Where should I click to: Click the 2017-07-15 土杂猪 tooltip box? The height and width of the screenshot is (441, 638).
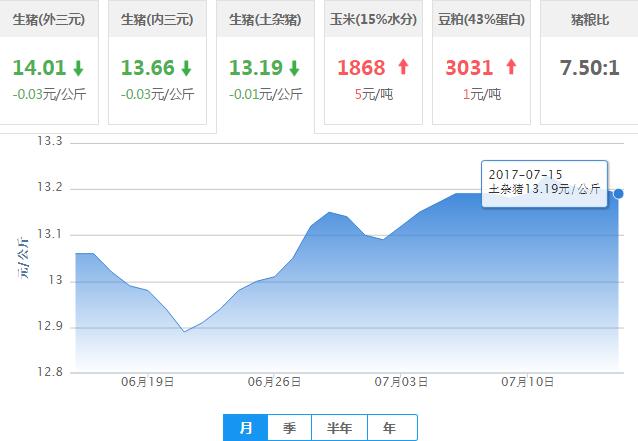[544, 182]
